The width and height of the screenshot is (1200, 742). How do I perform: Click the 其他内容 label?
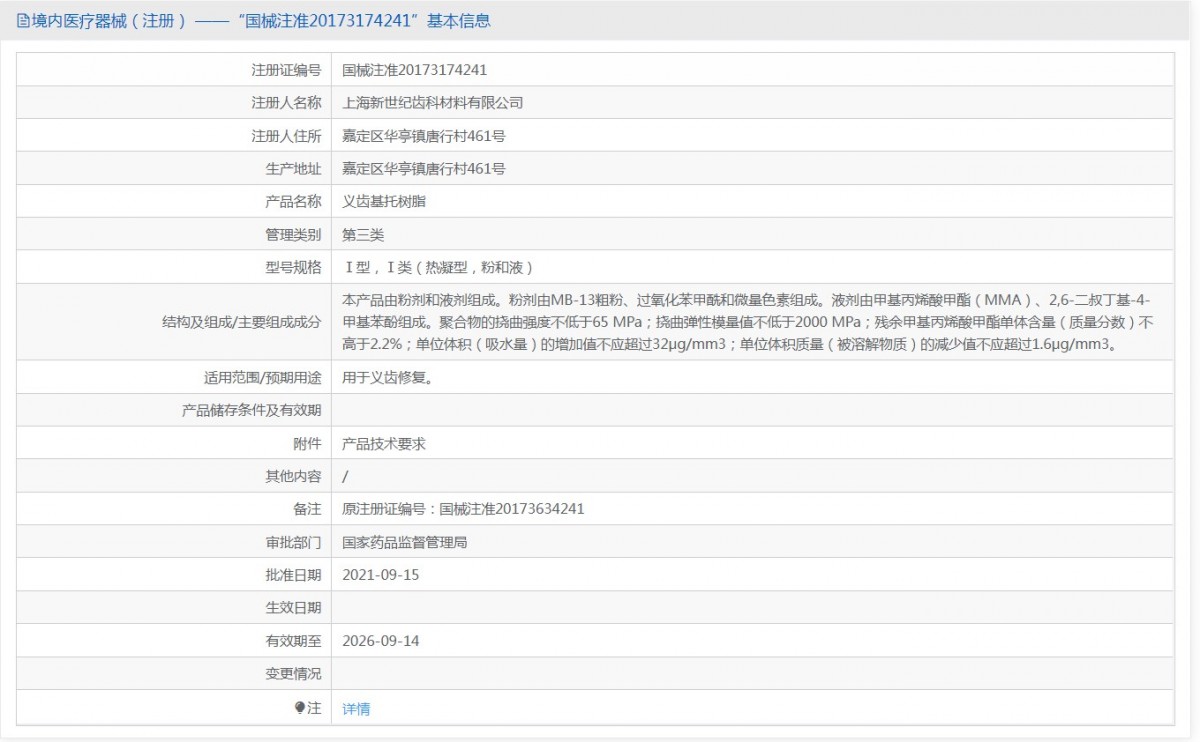(293, 477)
